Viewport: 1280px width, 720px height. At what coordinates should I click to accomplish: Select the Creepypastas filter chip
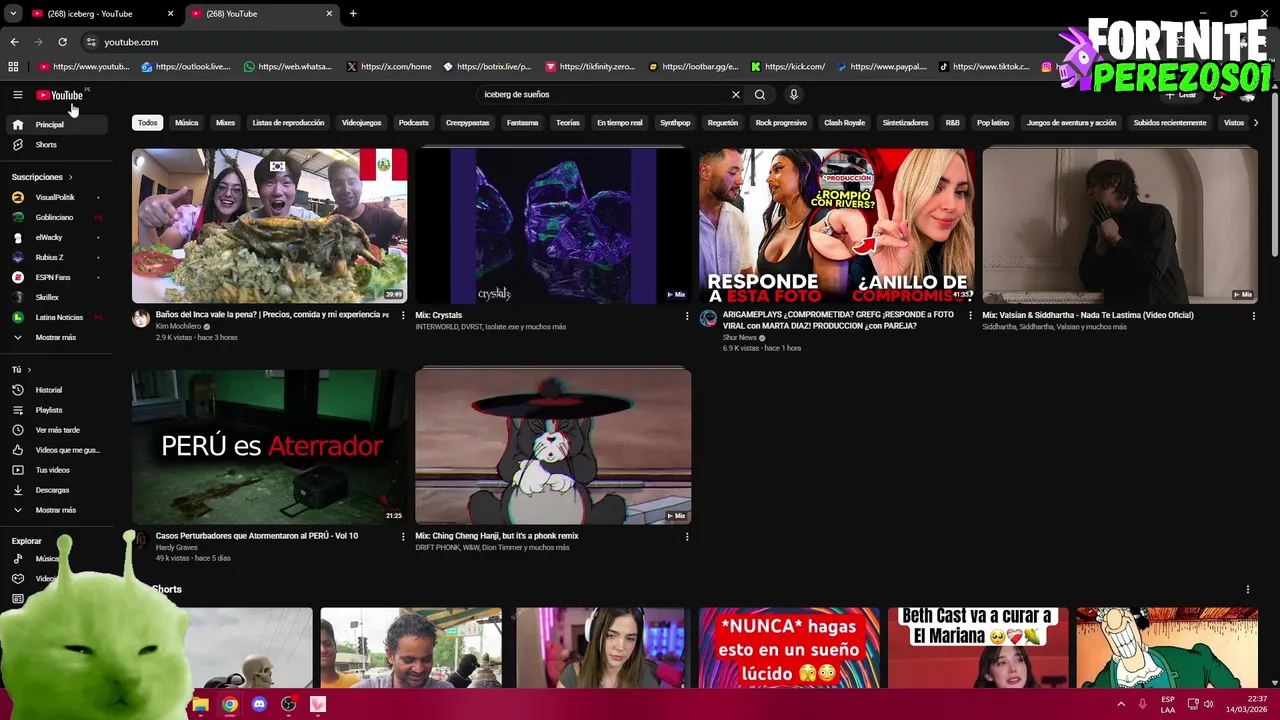468,123
